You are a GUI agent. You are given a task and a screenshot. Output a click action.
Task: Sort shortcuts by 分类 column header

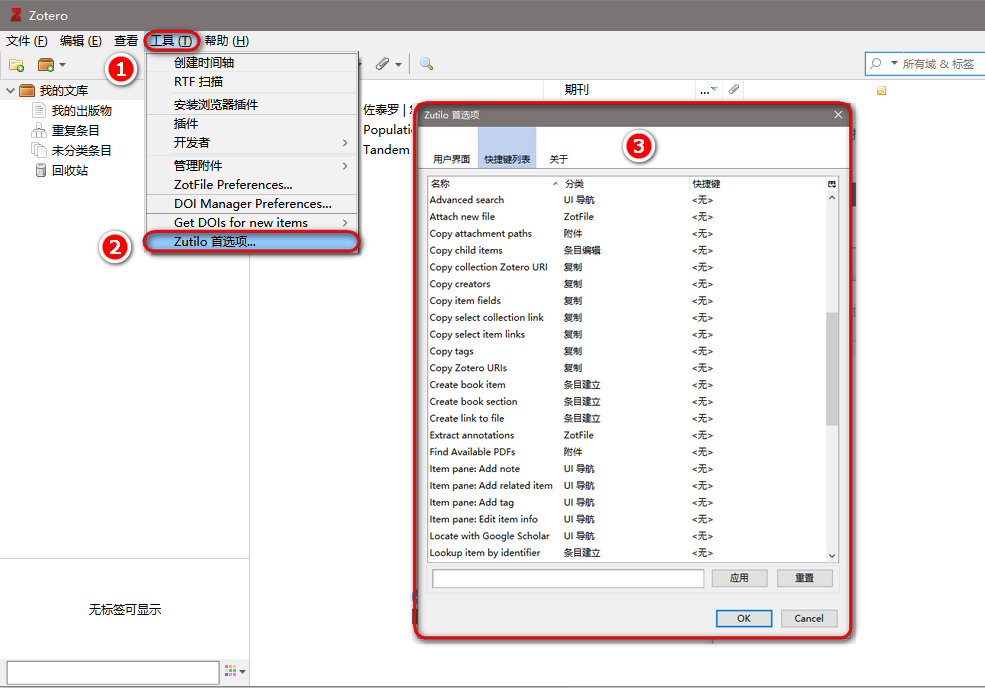624,183
